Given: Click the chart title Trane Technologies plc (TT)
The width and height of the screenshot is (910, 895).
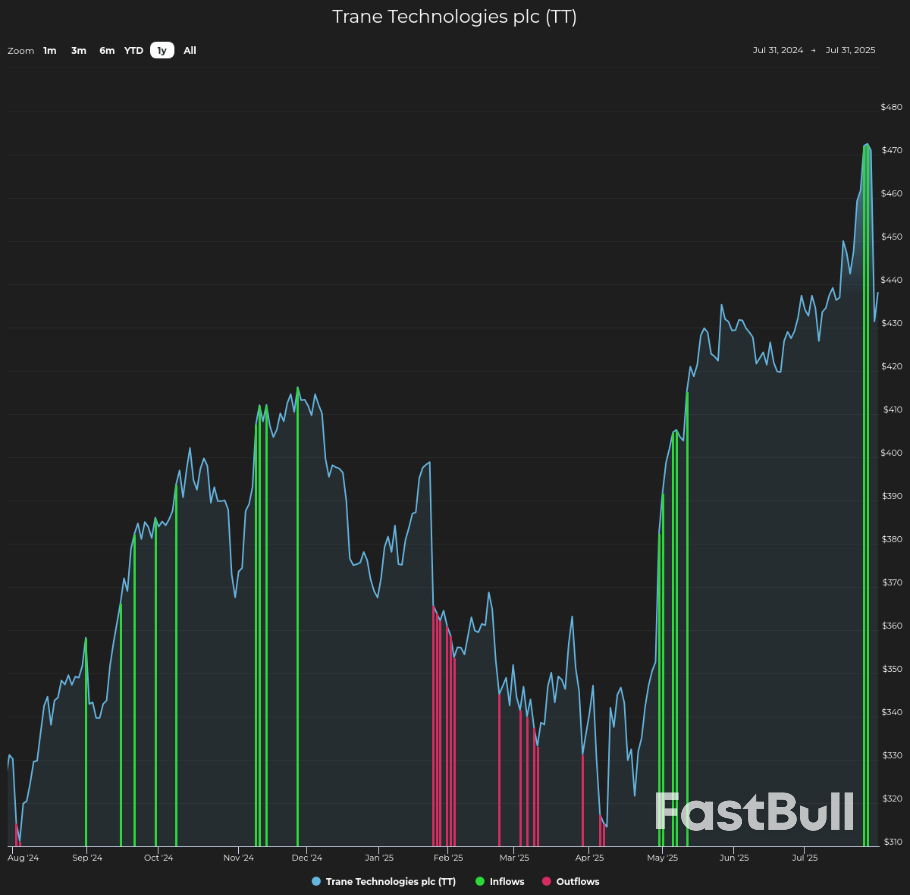Looking at the screenshot, I should click(x=455, y=17).
